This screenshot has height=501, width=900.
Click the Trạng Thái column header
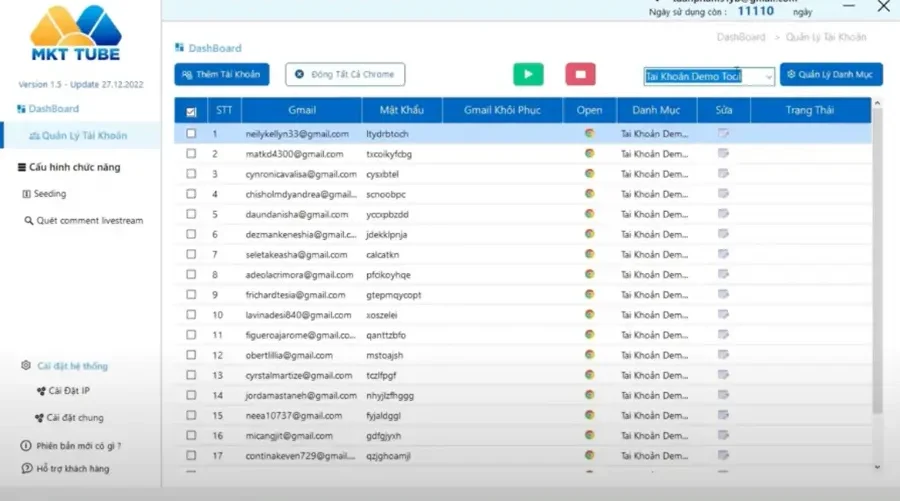coord(810,110)
